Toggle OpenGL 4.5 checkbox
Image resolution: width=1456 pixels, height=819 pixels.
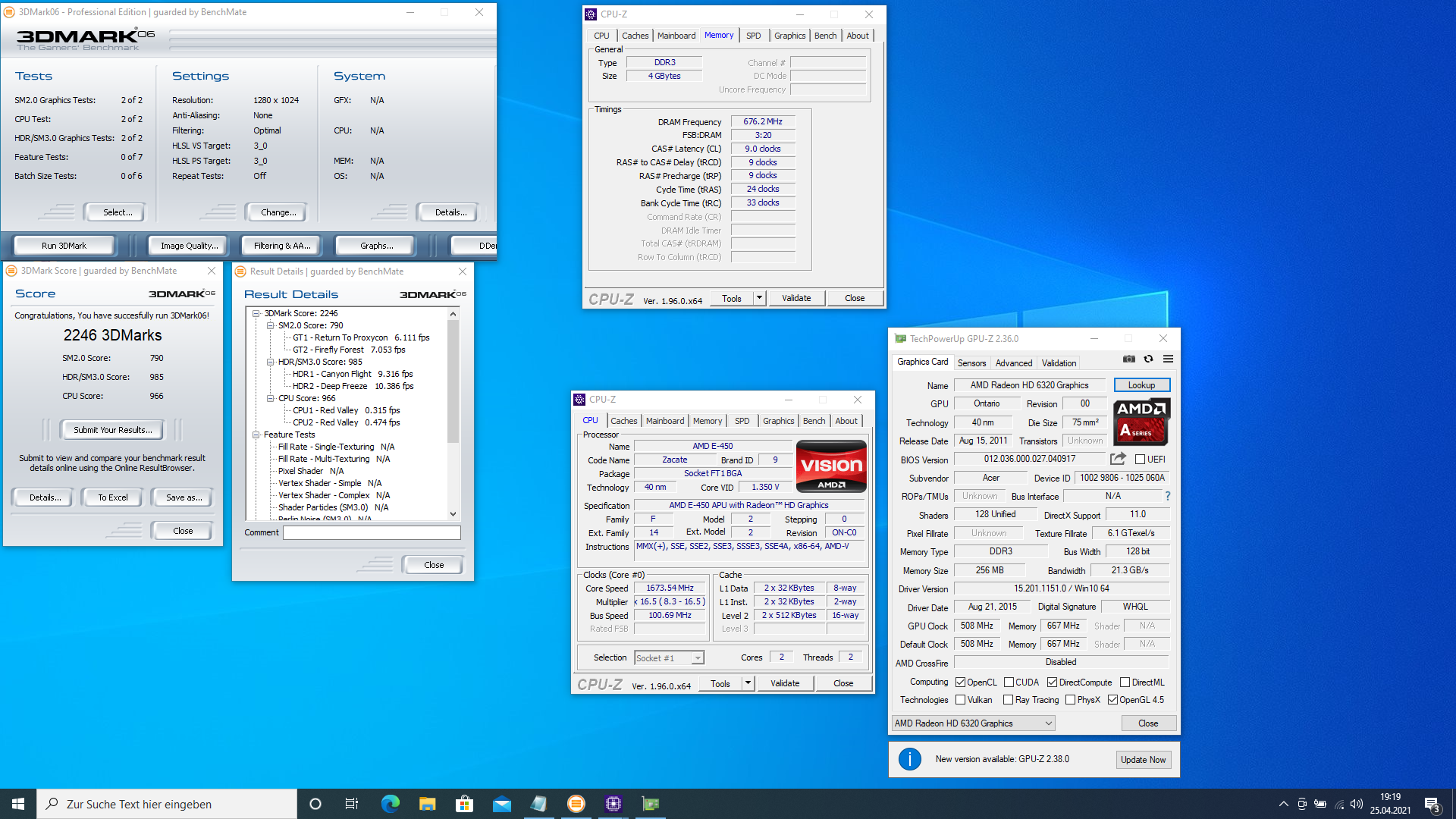pos(1112,700)
